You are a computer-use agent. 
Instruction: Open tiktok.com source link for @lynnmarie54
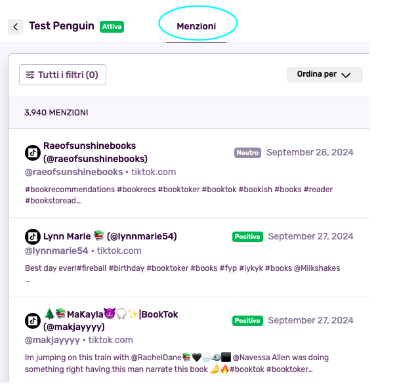coord(119,251)
